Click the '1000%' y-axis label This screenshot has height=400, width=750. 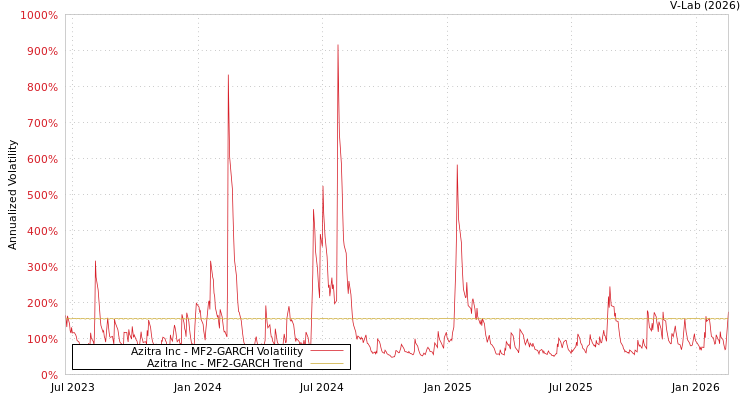coord(39,15)
